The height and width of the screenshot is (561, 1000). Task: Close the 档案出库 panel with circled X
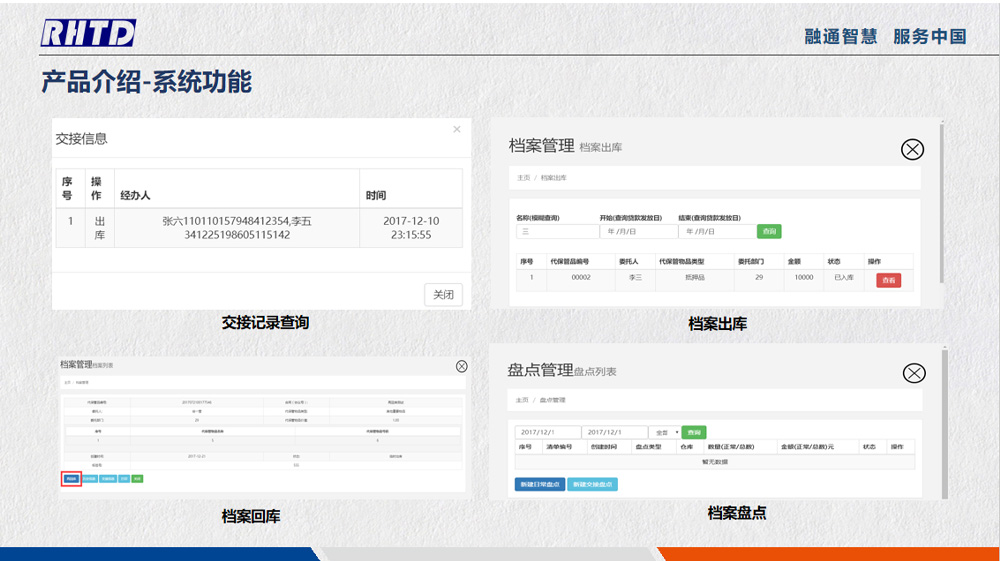[912, 149]
